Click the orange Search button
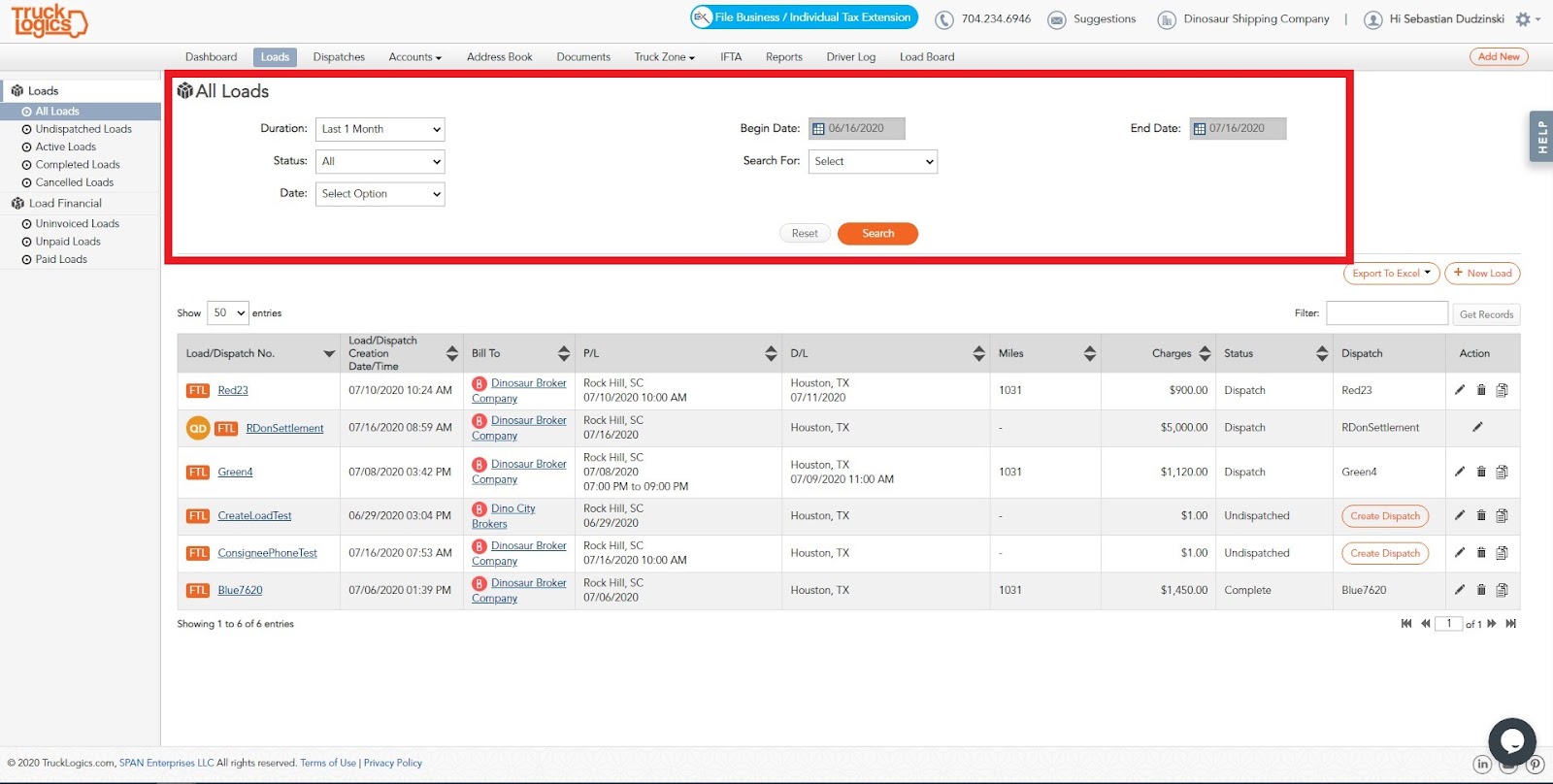Image resolution: width=1553 pixels, height=784 pixels. tap(877, 234)
